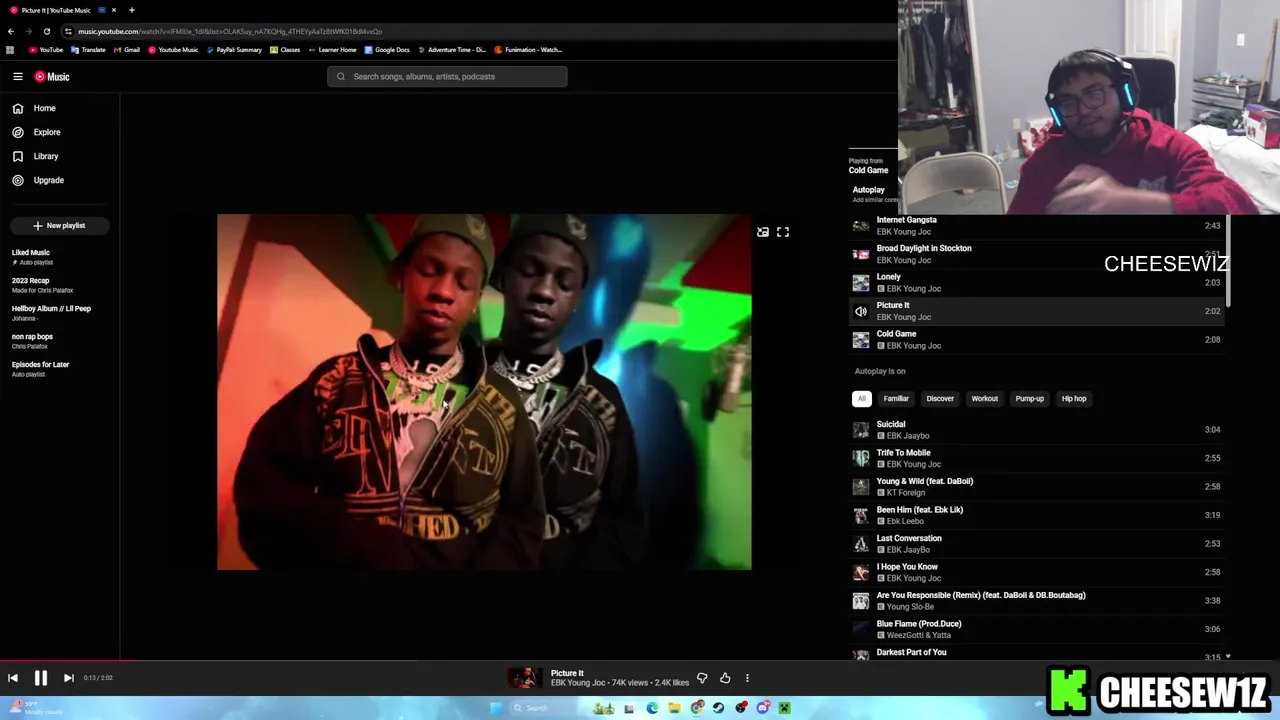This screenshot has width=1280, height=720.
Task: Play Internet Gangsta from queue
Action: (x=1035, y=225)
